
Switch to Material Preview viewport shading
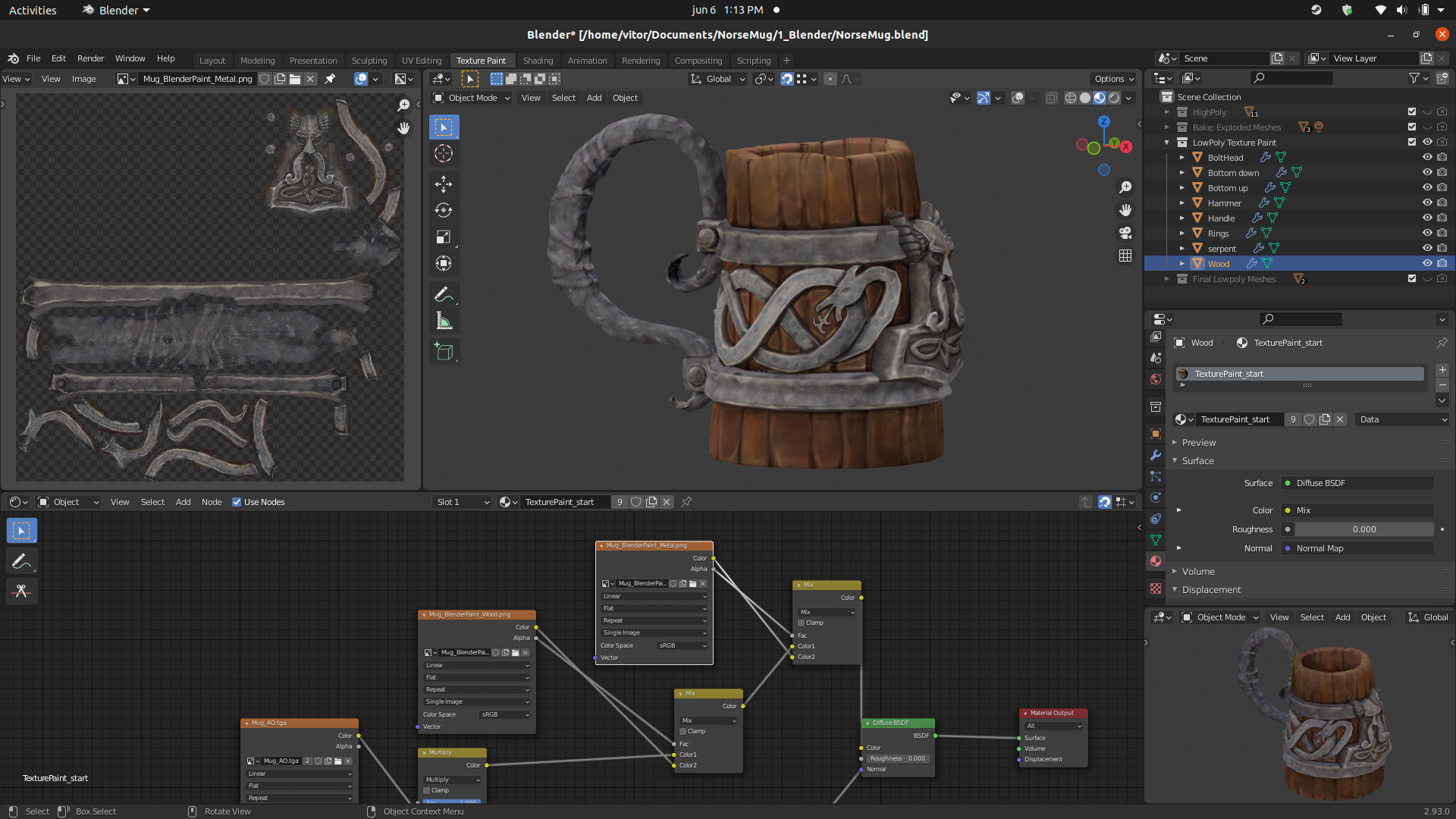coord(1100,98)
